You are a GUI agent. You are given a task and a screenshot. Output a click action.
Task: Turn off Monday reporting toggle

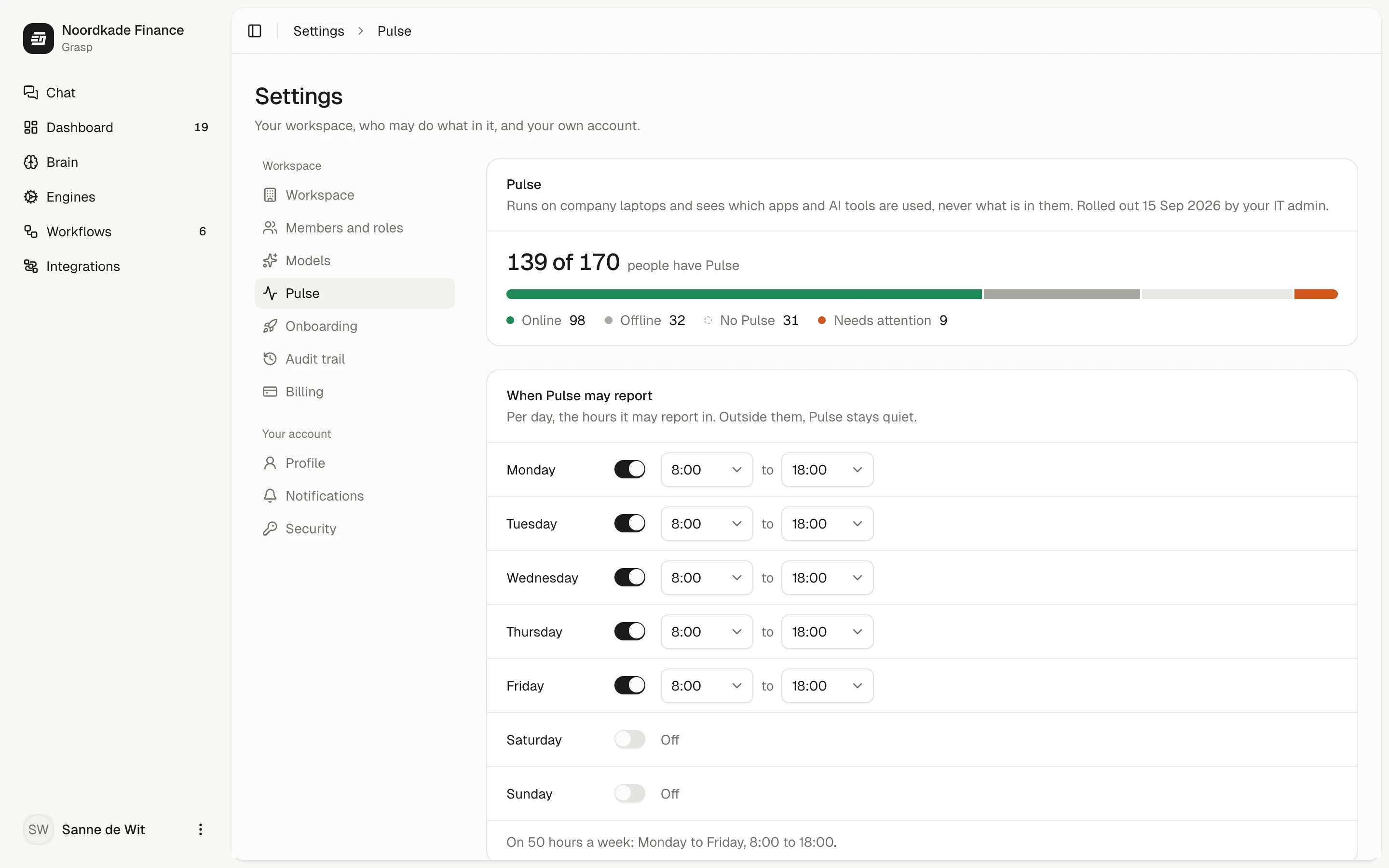[630, 470]
